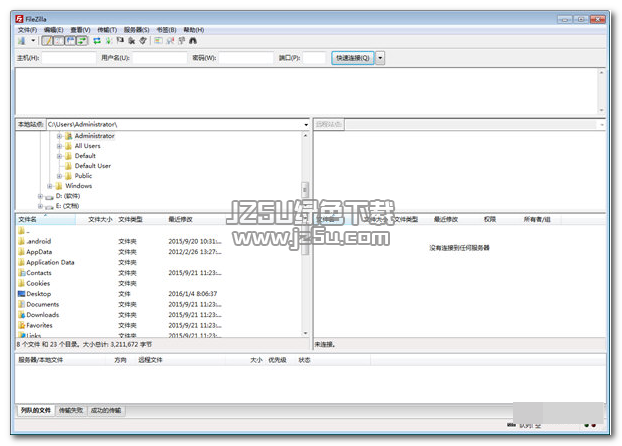This screenshot has width=622, height=446.
Task: Toggle the remote directory tree display
Action: [70, 40]
